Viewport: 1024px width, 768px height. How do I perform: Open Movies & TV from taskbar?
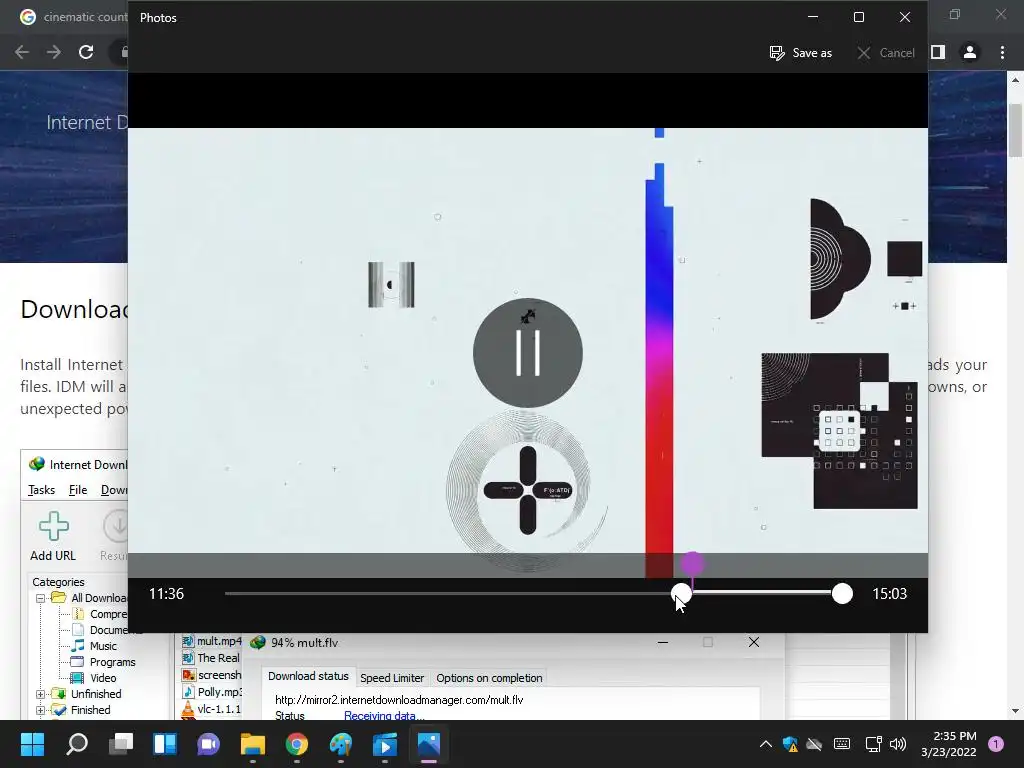point(385,744)
